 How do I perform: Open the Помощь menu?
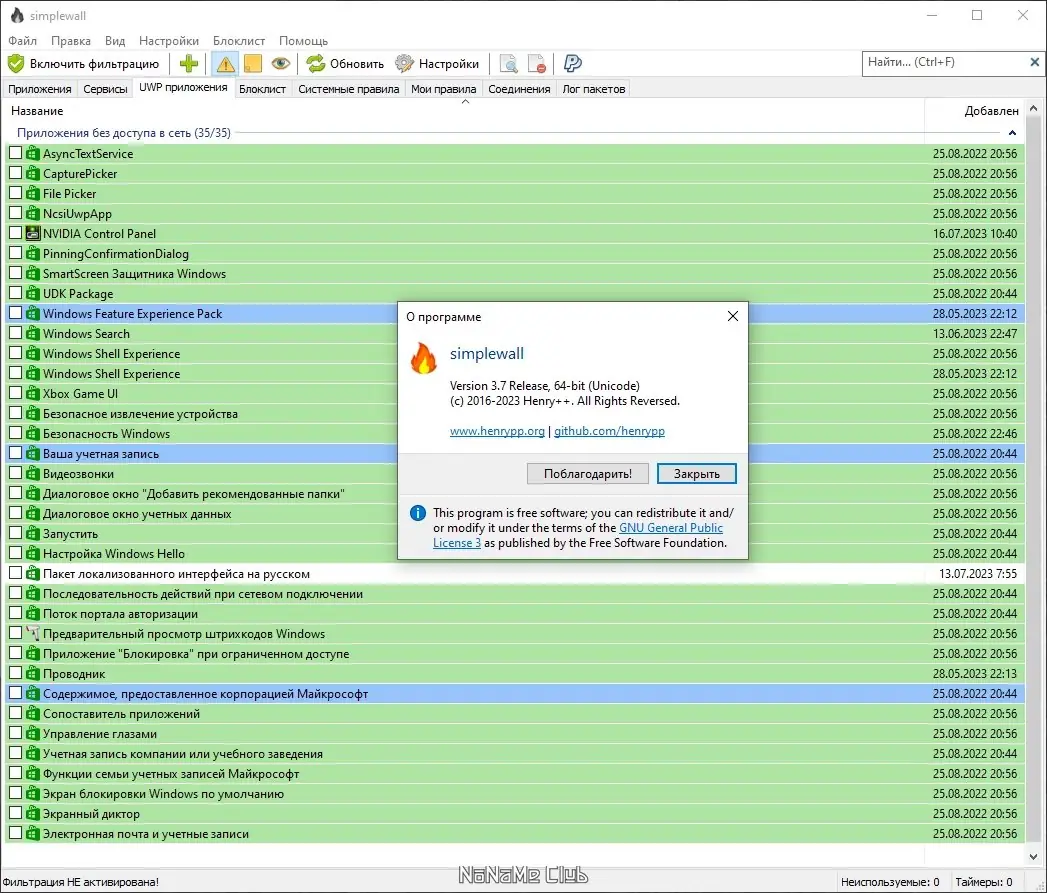(303, 41)
